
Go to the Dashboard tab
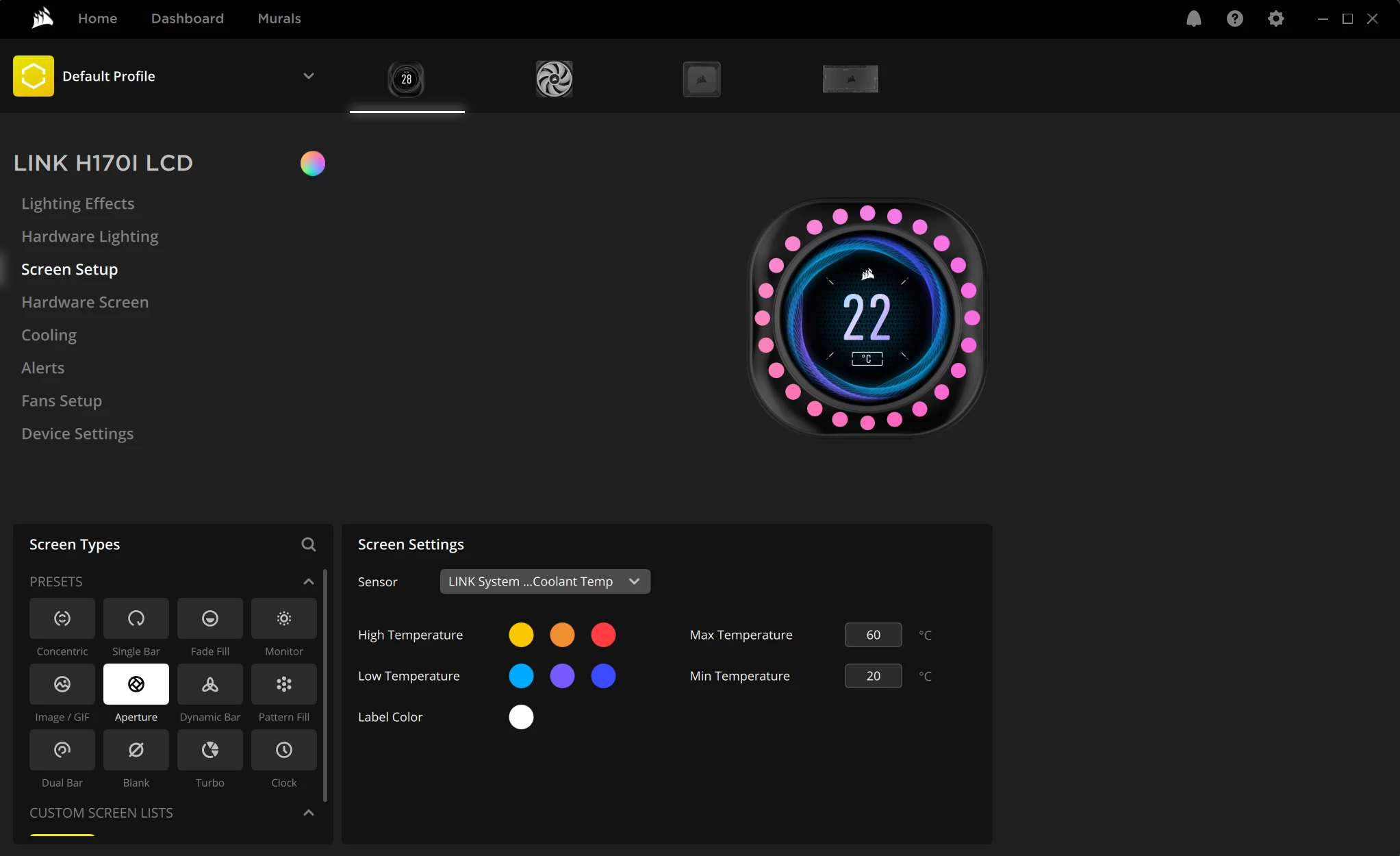187,18
